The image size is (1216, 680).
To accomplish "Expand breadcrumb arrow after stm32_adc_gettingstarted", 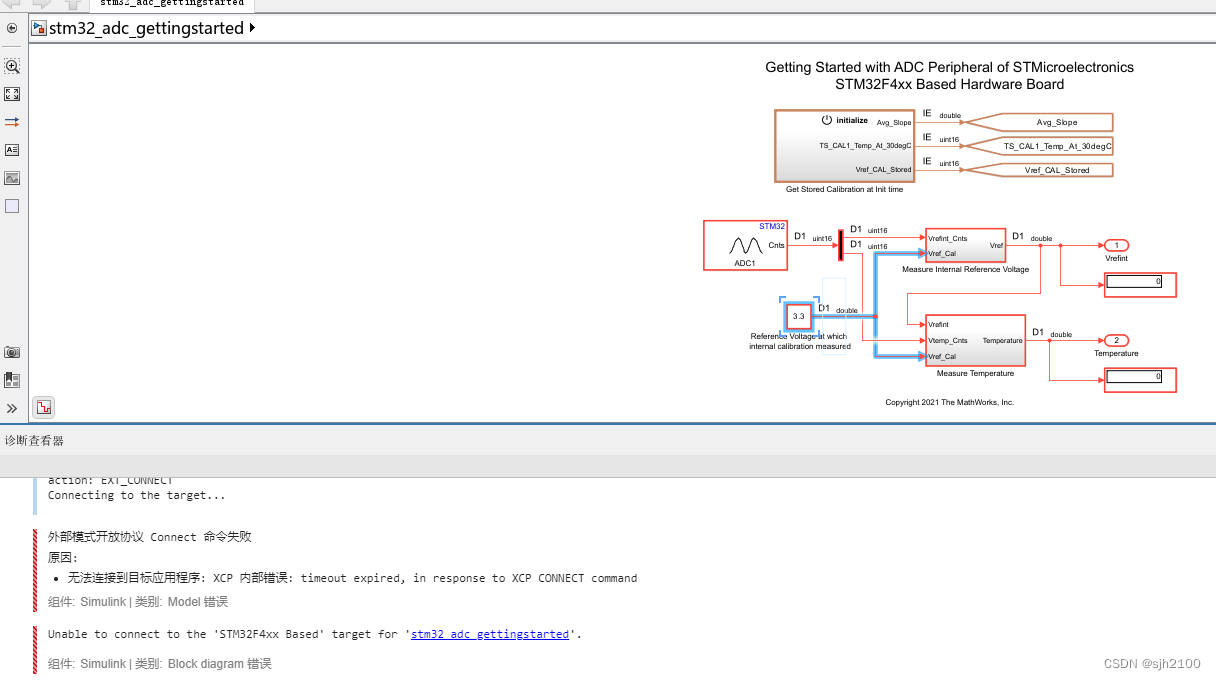I will pyautogui.click(x=252, y=28).
